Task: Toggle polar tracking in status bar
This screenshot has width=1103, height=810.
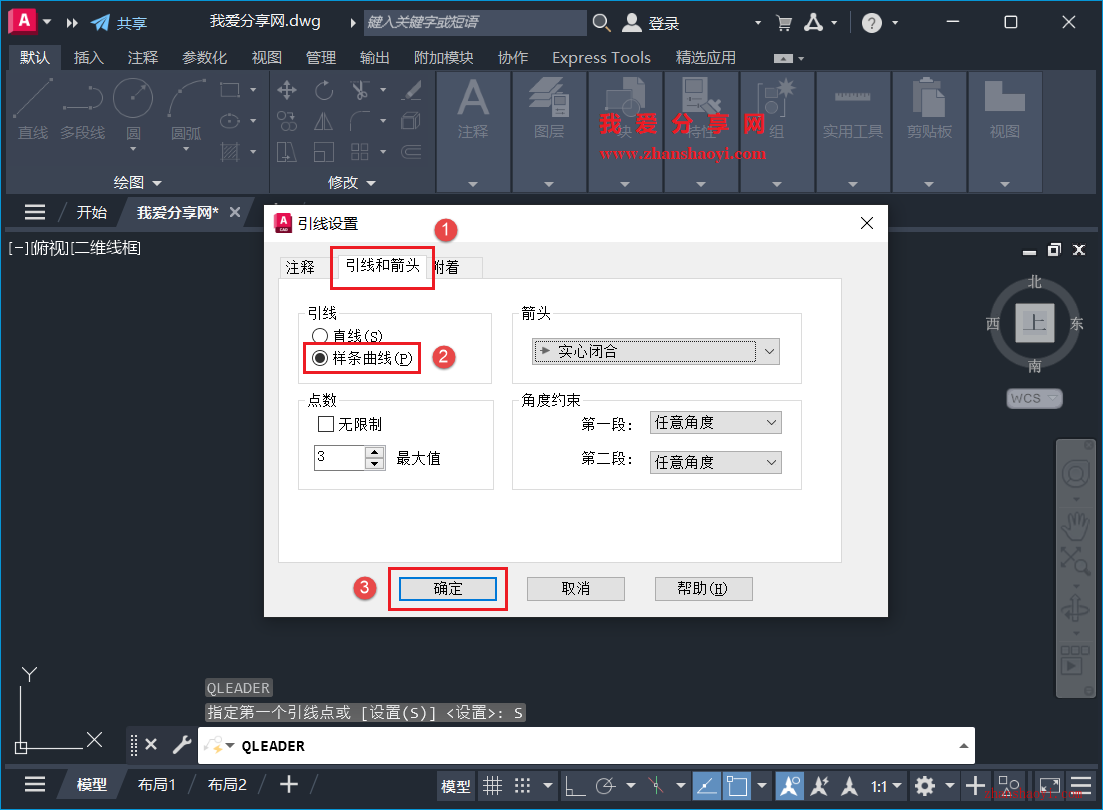Action: click(x=605, y=786)
